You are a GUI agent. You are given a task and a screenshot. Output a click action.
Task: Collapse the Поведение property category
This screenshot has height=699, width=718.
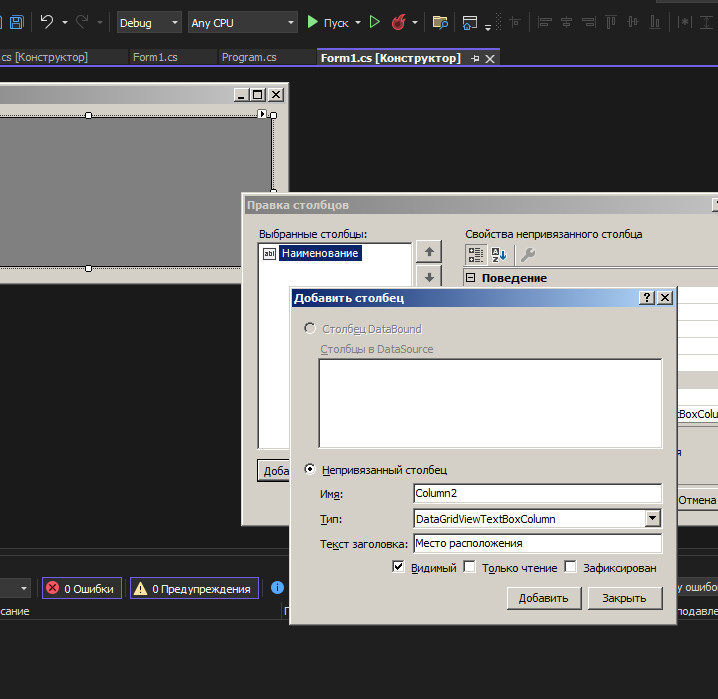point(470,277)
